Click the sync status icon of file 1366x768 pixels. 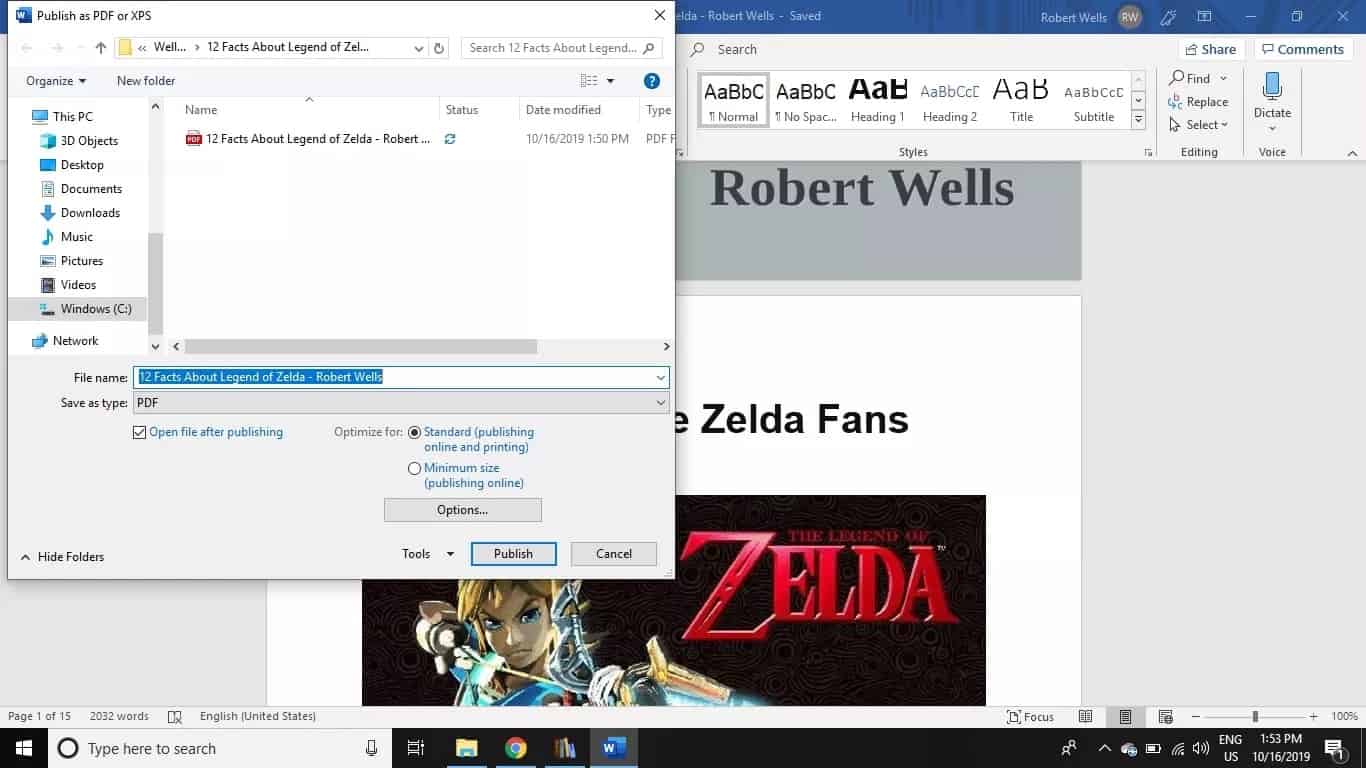pyautogui.click(x=450, y=139)
